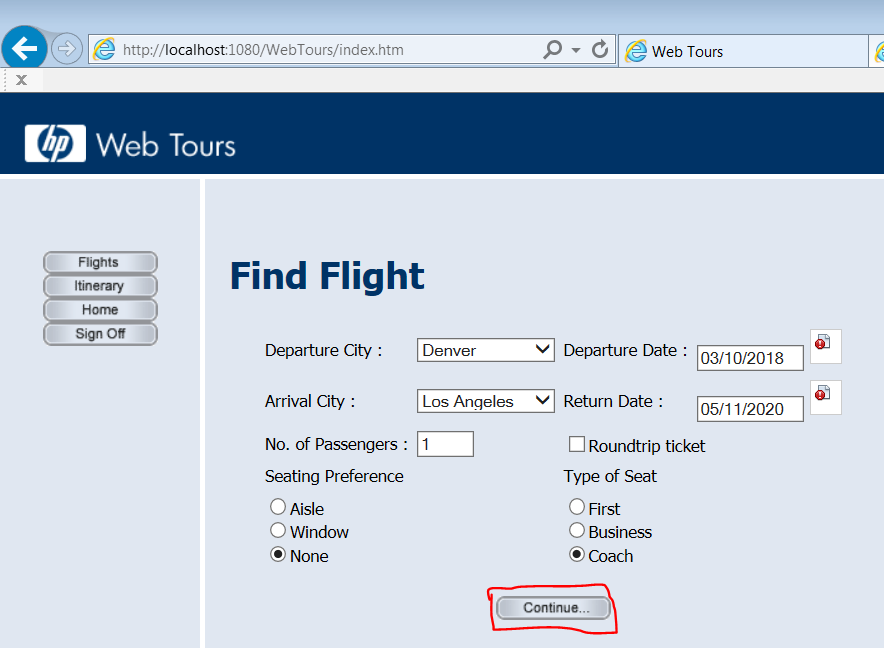Viewport: 884px width, 648px height.
Task: Click the No. of Passengers input field
Action: coord(445,443)
